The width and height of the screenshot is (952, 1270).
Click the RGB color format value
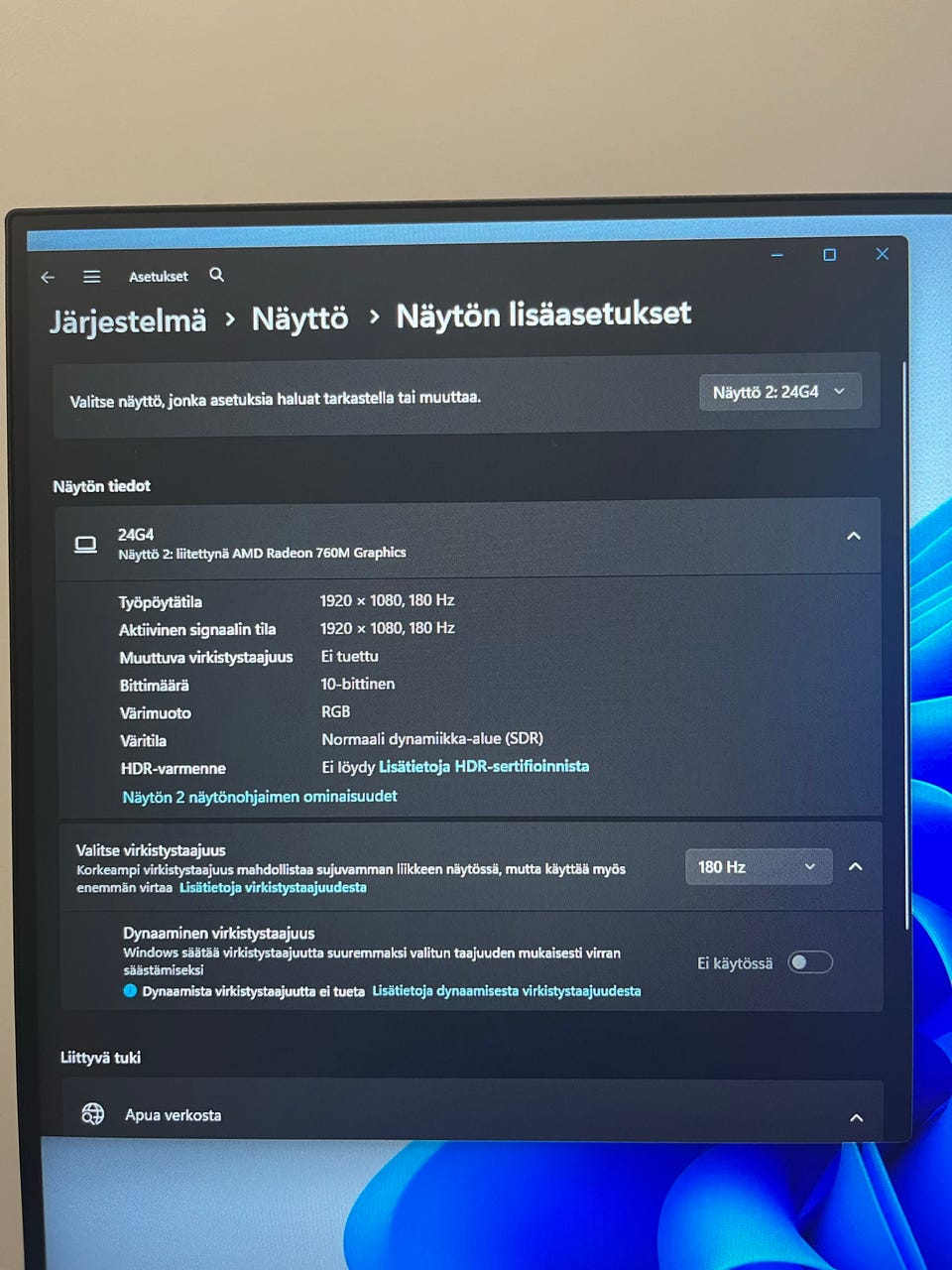click(x=336, y=711)
